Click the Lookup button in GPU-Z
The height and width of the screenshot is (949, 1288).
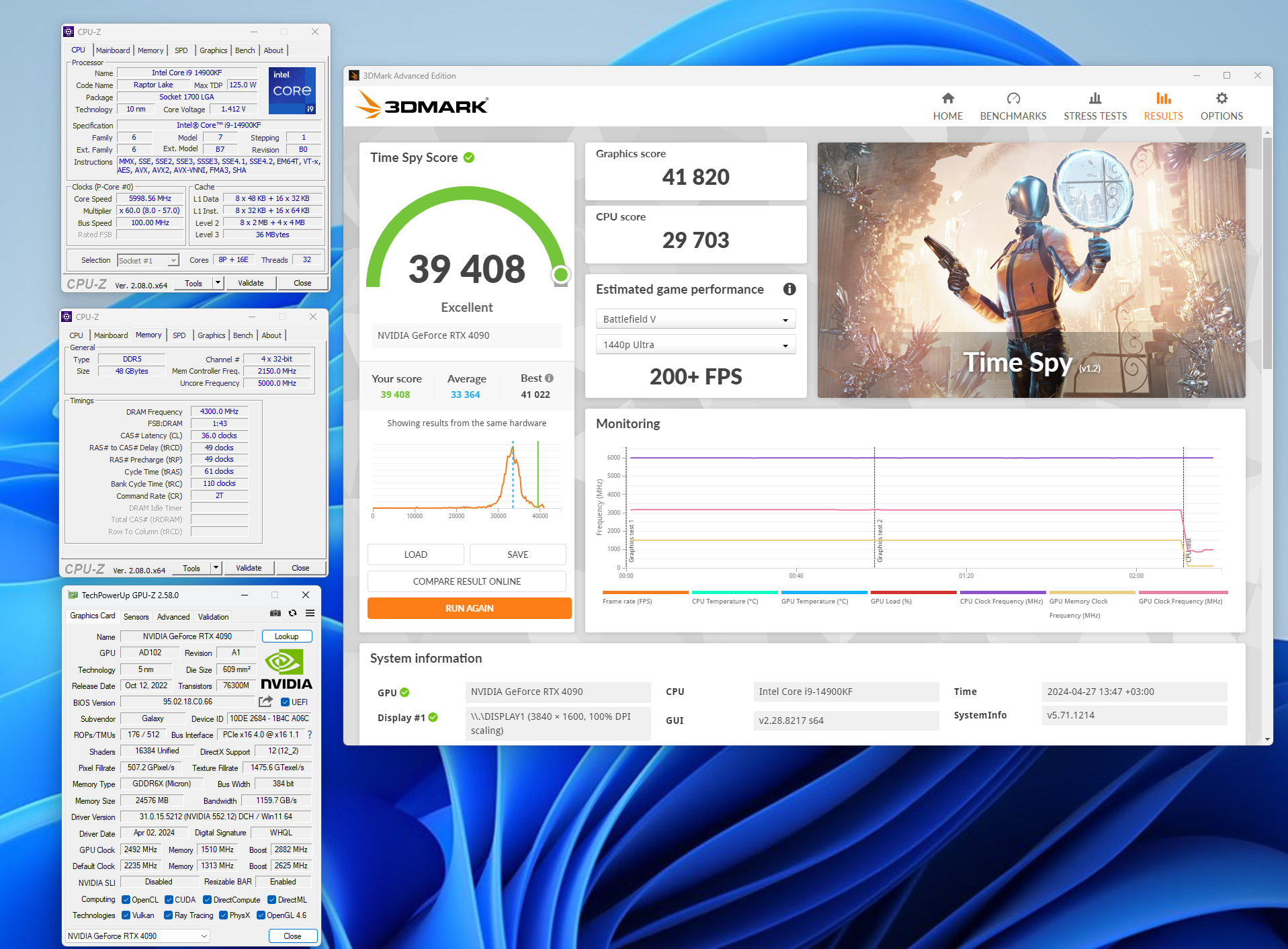(287, 636)
